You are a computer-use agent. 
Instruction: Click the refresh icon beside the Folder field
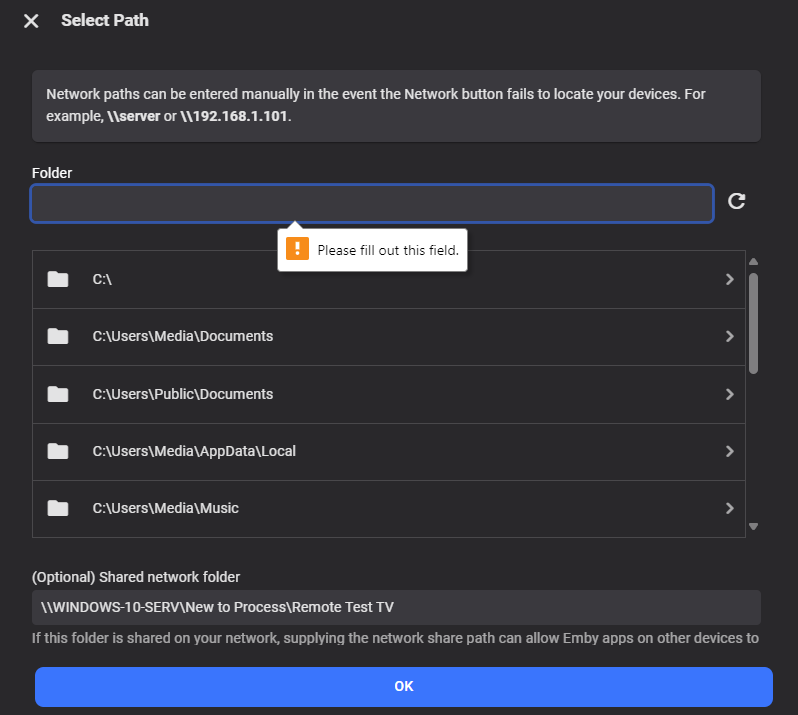[x=736, y=202]
